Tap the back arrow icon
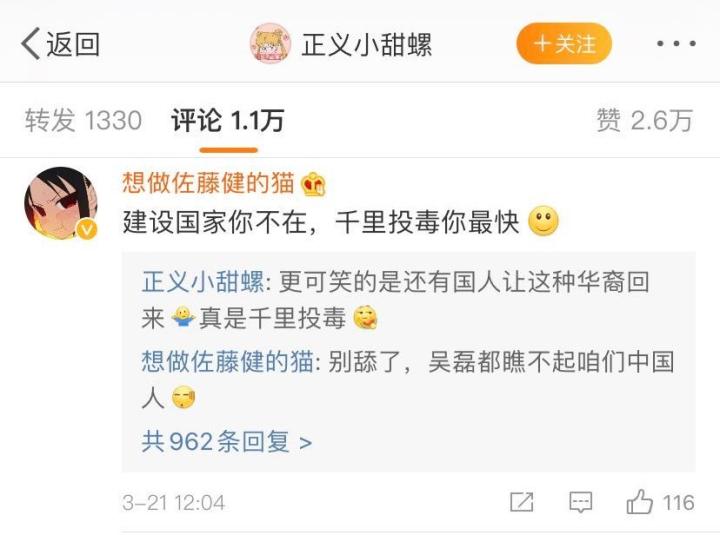Viewport: 720px width, 535px height. click(31, 44)
